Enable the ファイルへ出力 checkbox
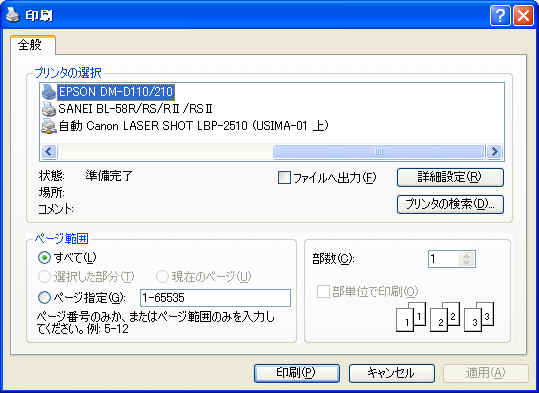539x393 pixels. tap(284, 178)
